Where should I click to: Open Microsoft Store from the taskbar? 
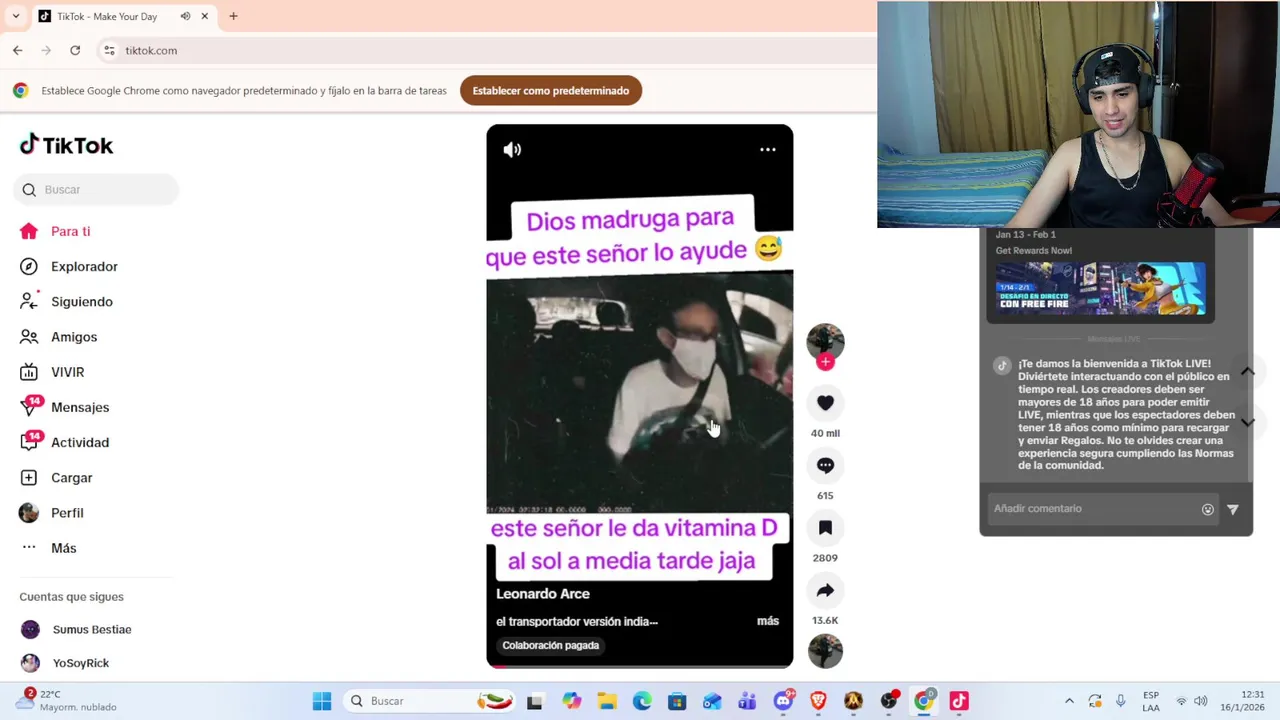click(677, 701)
